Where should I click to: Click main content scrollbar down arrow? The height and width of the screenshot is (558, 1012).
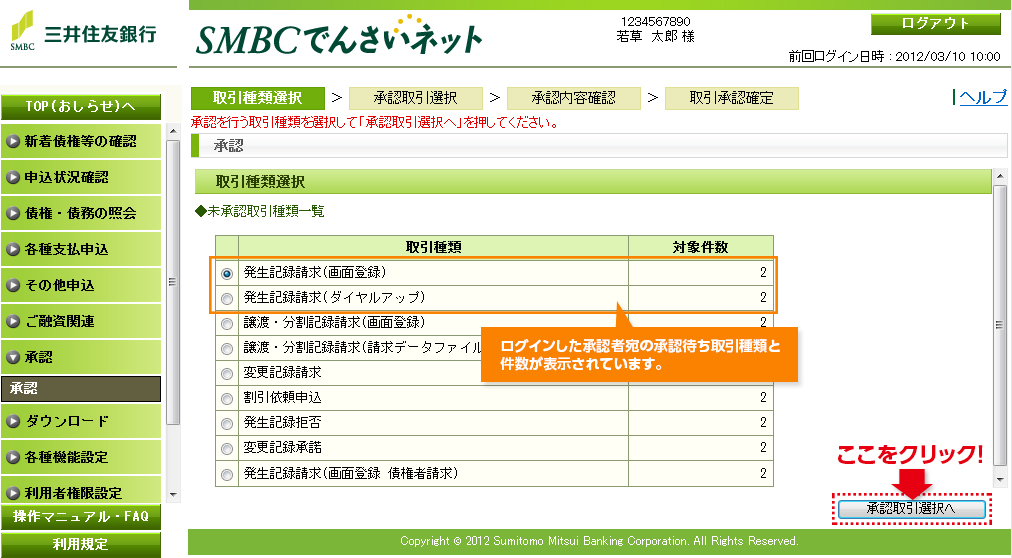1000,480
